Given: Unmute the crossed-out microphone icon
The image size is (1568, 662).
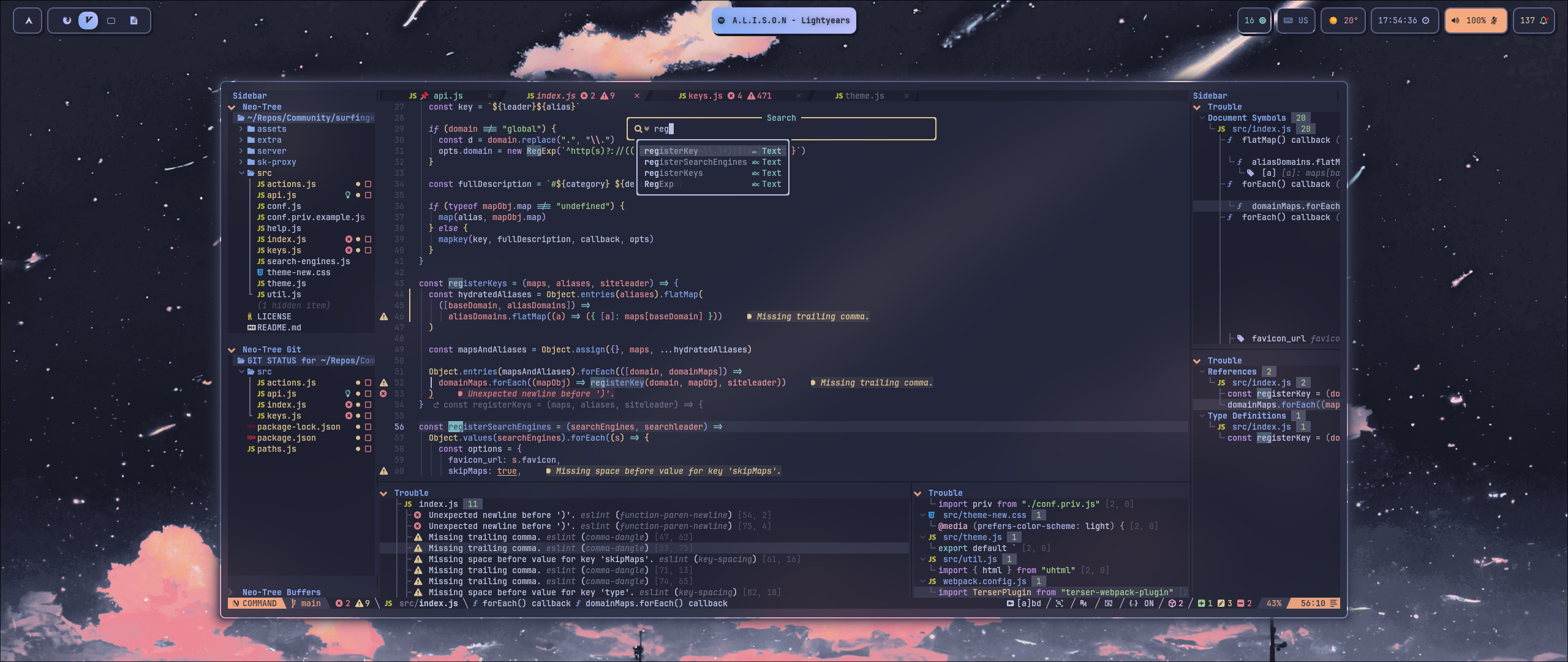Looking at the screenshot, I should pyautogui.click(x=1493, y=20).
